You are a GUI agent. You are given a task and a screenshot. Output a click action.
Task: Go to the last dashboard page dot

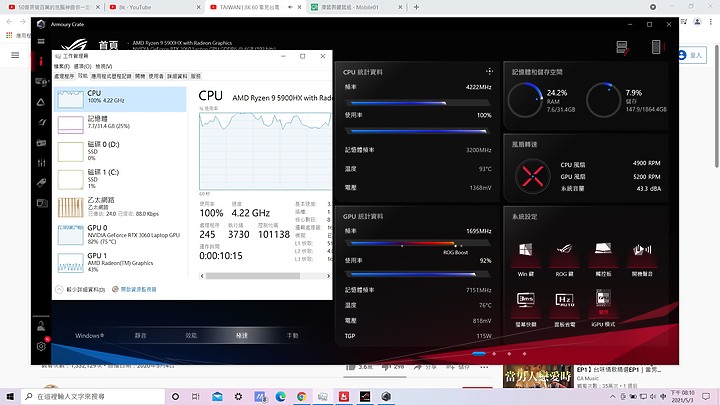524,354
